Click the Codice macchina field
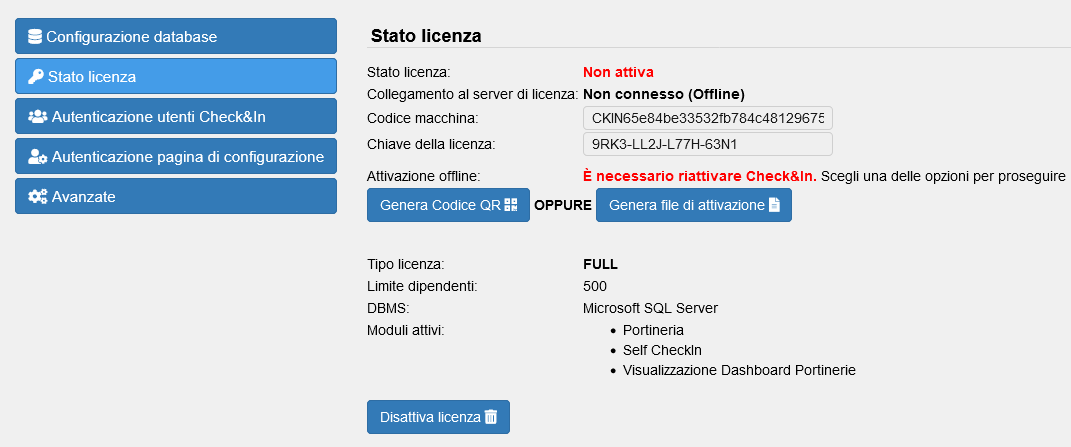 tap(707, 119)
